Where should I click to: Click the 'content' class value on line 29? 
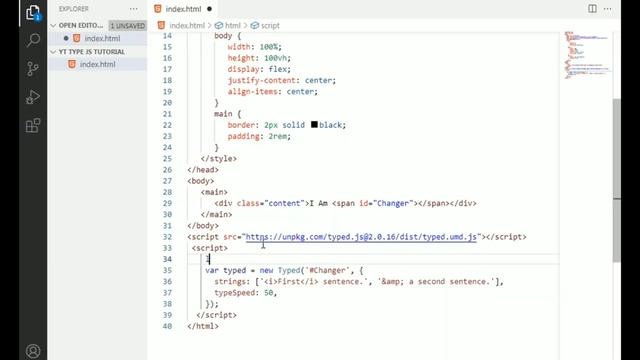284,203
